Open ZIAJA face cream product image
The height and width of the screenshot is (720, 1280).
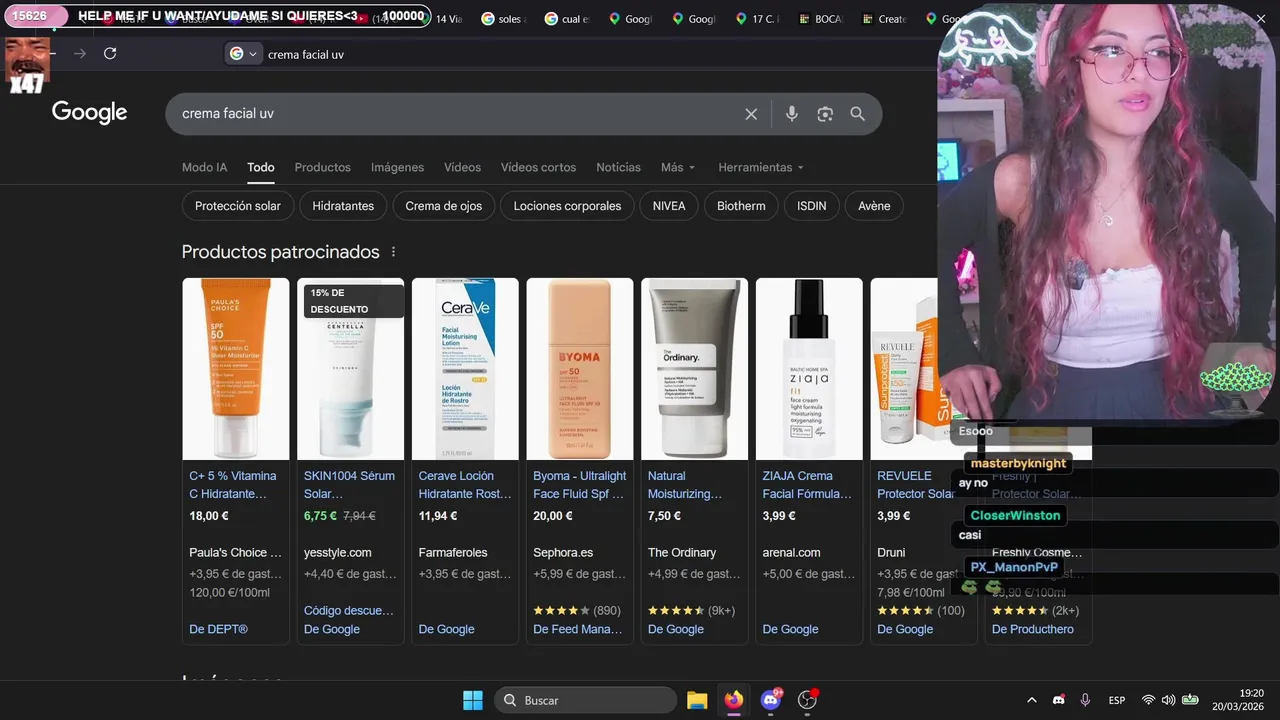[809, 369]
